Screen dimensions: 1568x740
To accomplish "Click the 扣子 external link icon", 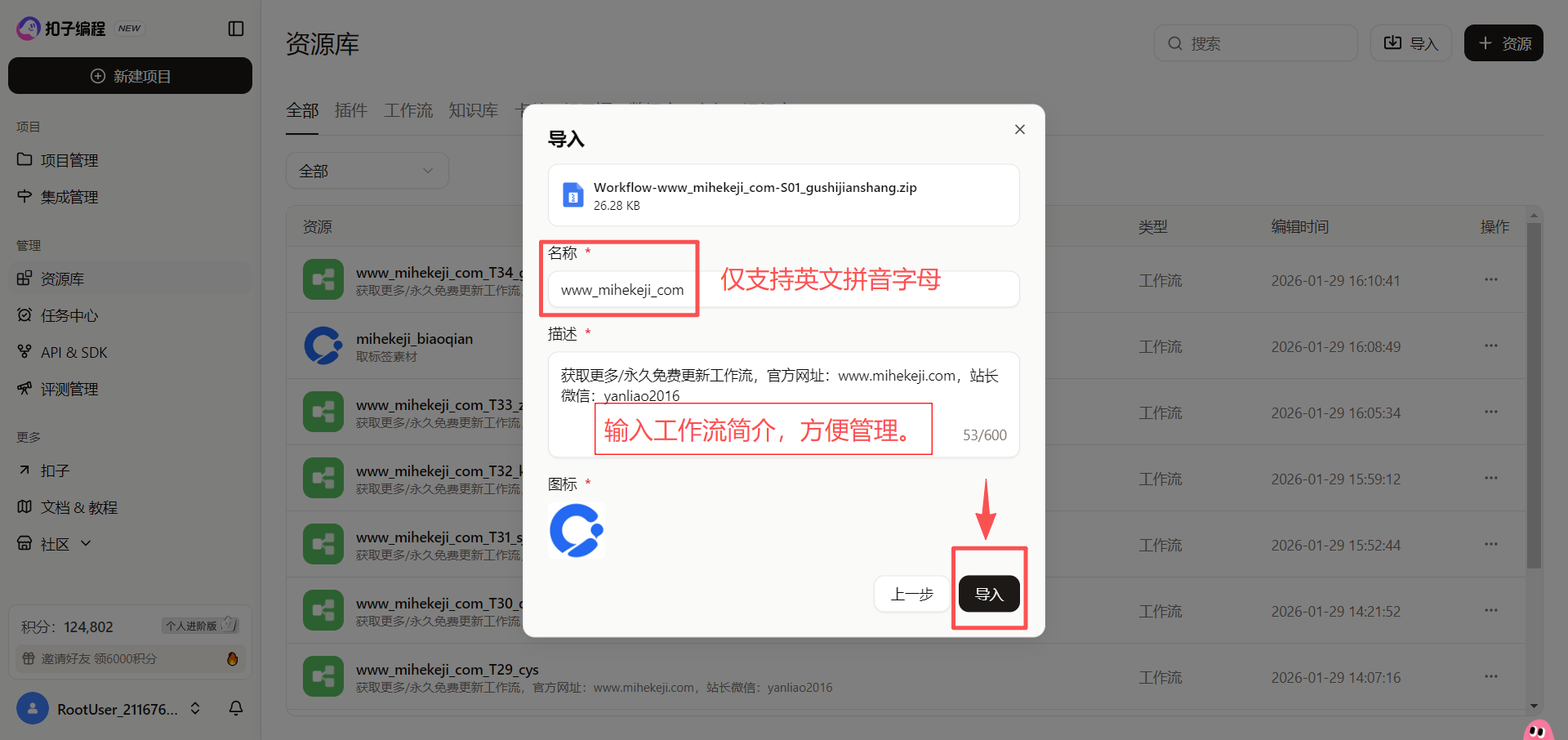I will [24, 470].
